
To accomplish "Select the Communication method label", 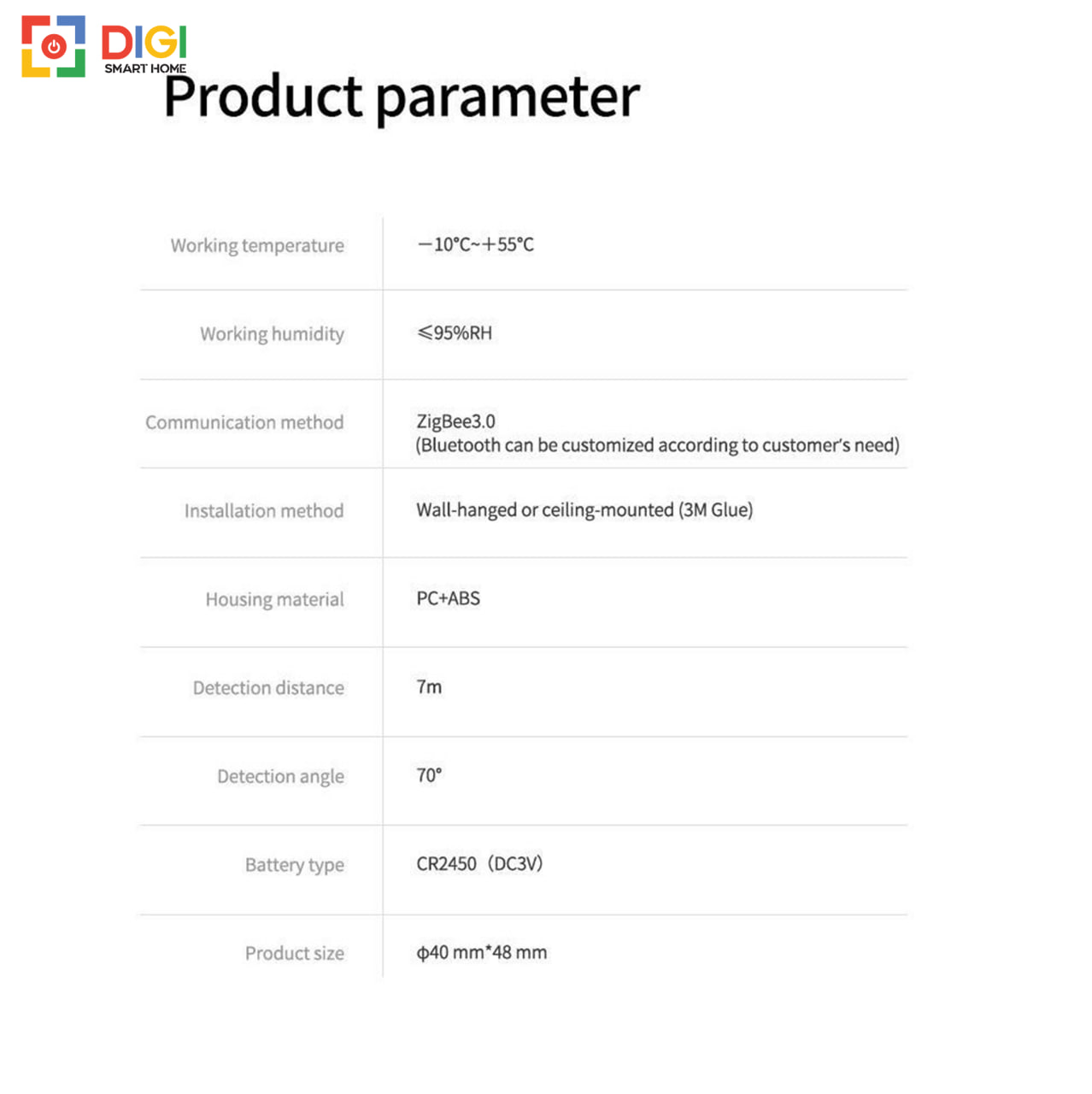I will [x=244, y=422].
